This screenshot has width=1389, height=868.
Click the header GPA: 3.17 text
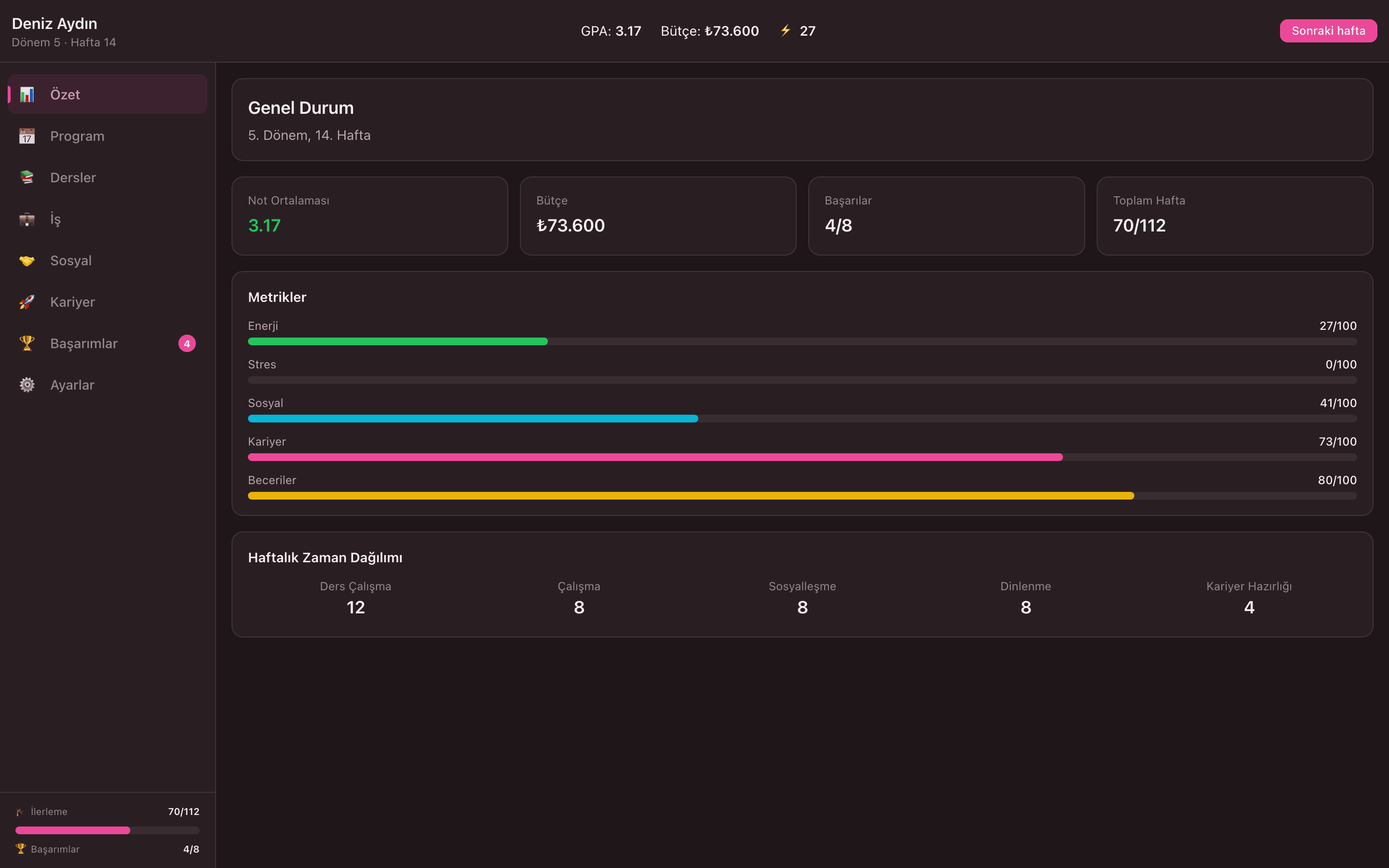coord(611,31)
